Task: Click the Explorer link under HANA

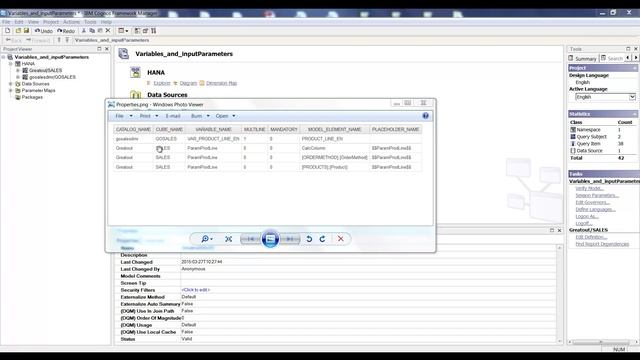Action: [162, 83]
